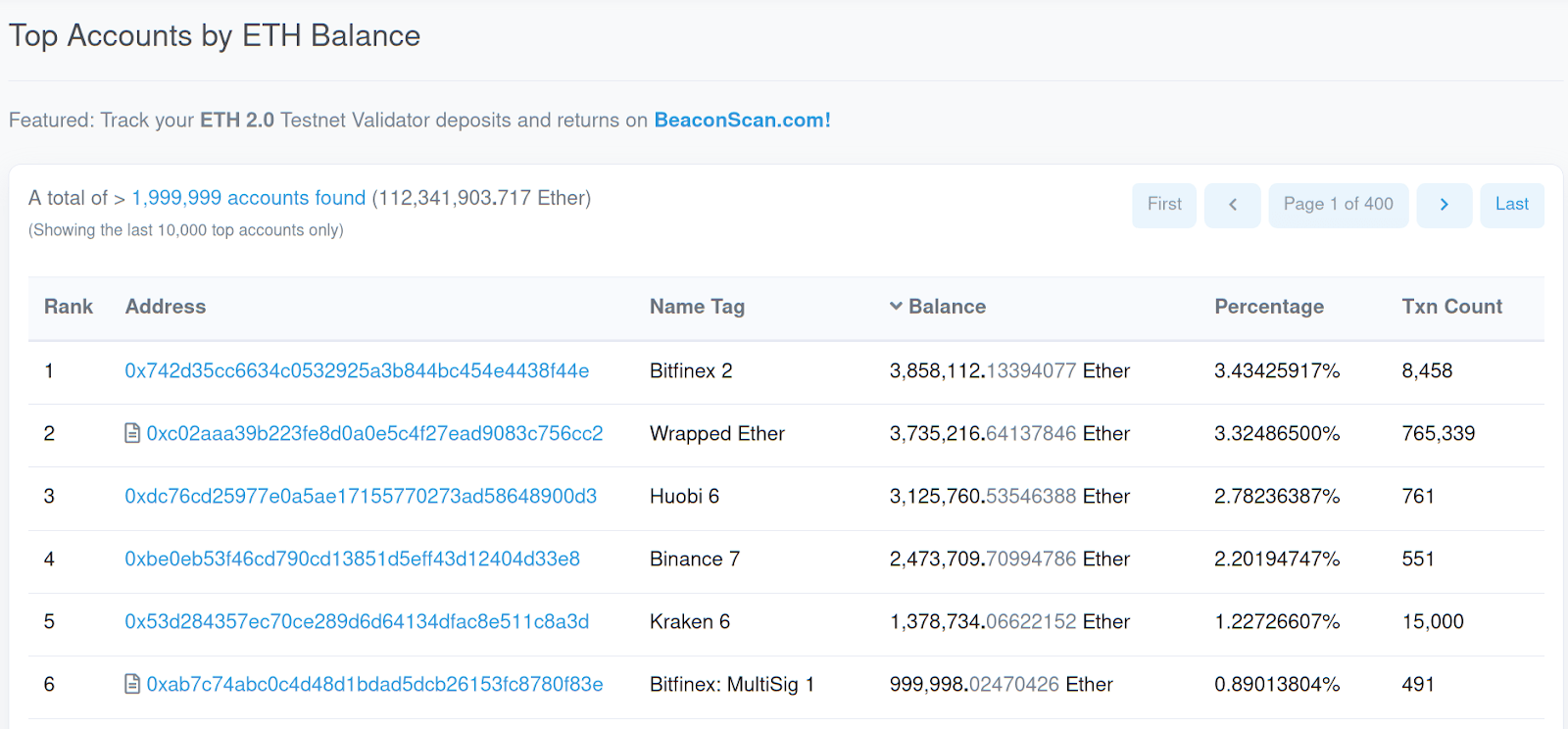Click contract icon beside Bitfinex MultiSig address
The width and height of the screenshot is (1568, 729).
132,684
